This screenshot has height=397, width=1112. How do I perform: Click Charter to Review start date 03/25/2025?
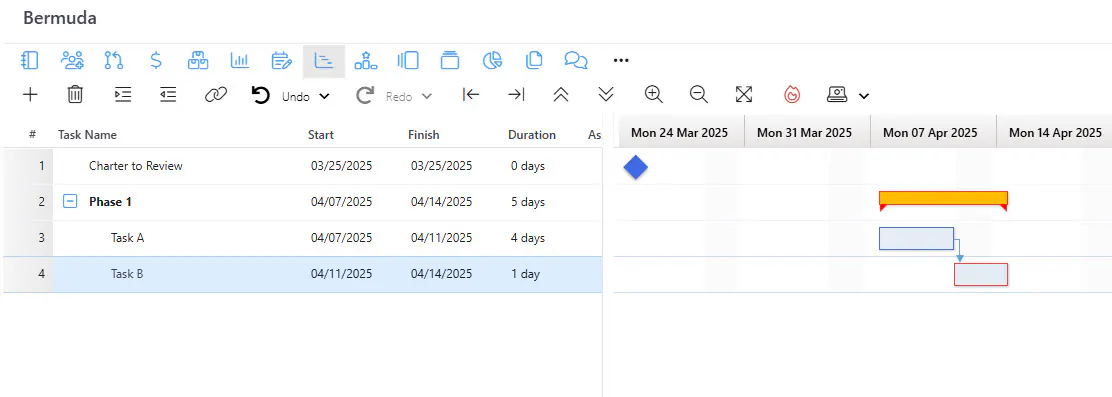click(x=341, y=166)
